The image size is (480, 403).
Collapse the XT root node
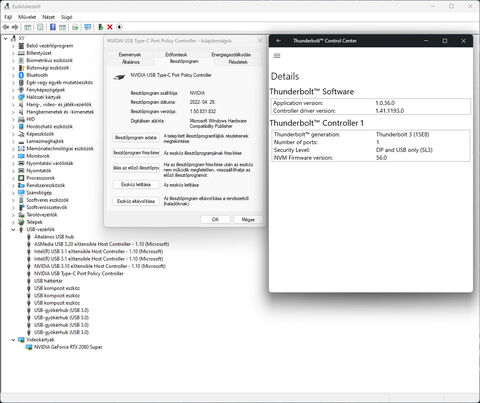point(5,39)
